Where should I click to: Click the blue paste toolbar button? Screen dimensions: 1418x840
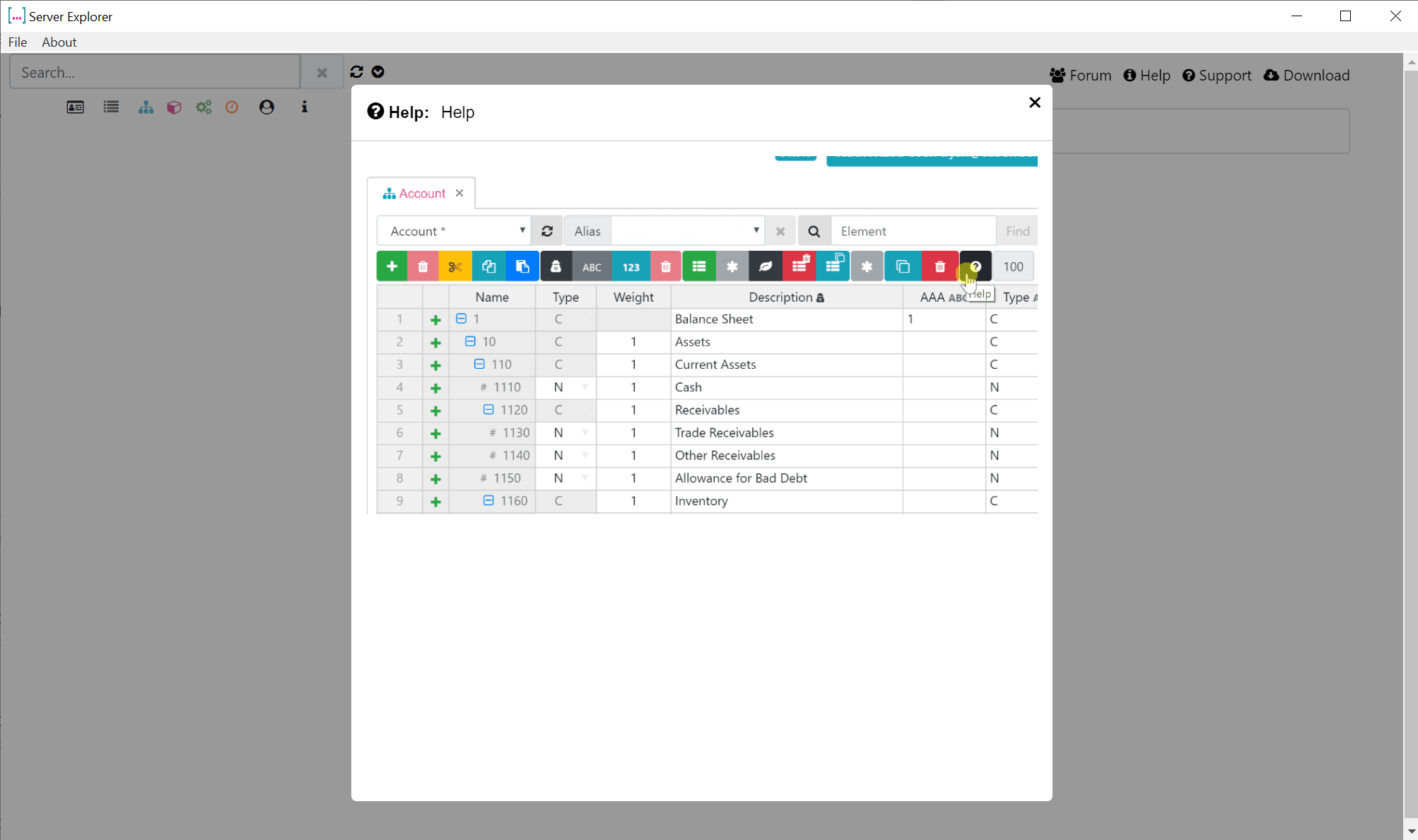pos(522,266)
